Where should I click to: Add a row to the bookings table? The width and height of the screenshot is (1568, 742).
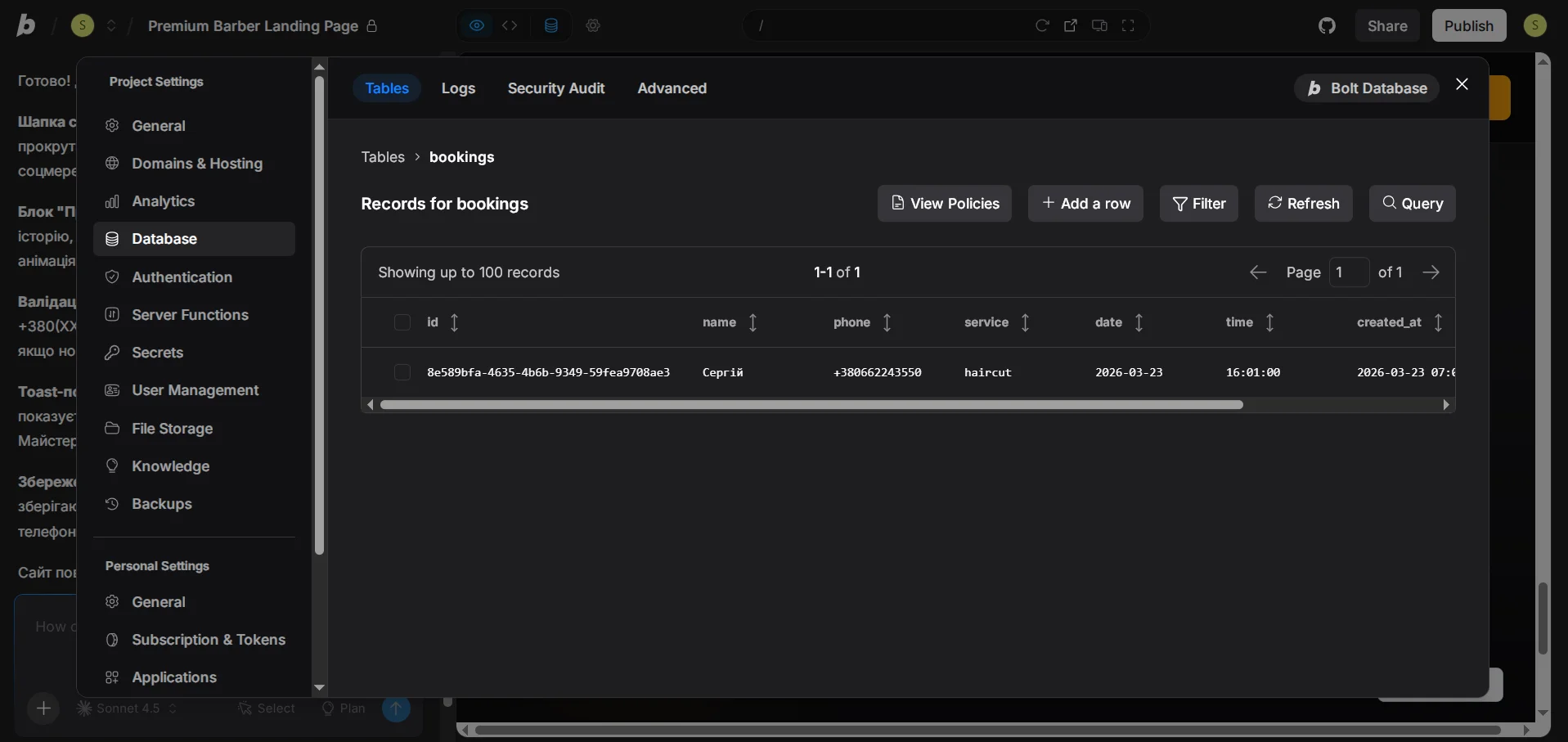[1085, 204]
